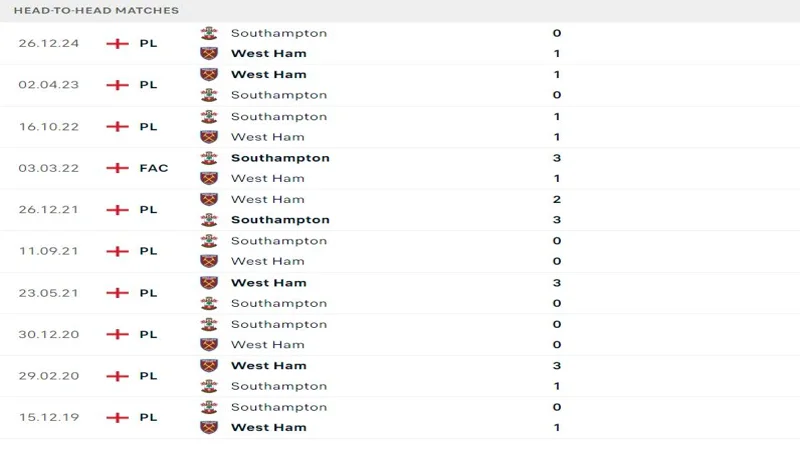Open West Ham team link in 23.05.21 match
The width and height of the screenshot is (800, 450).
(268, 283)
